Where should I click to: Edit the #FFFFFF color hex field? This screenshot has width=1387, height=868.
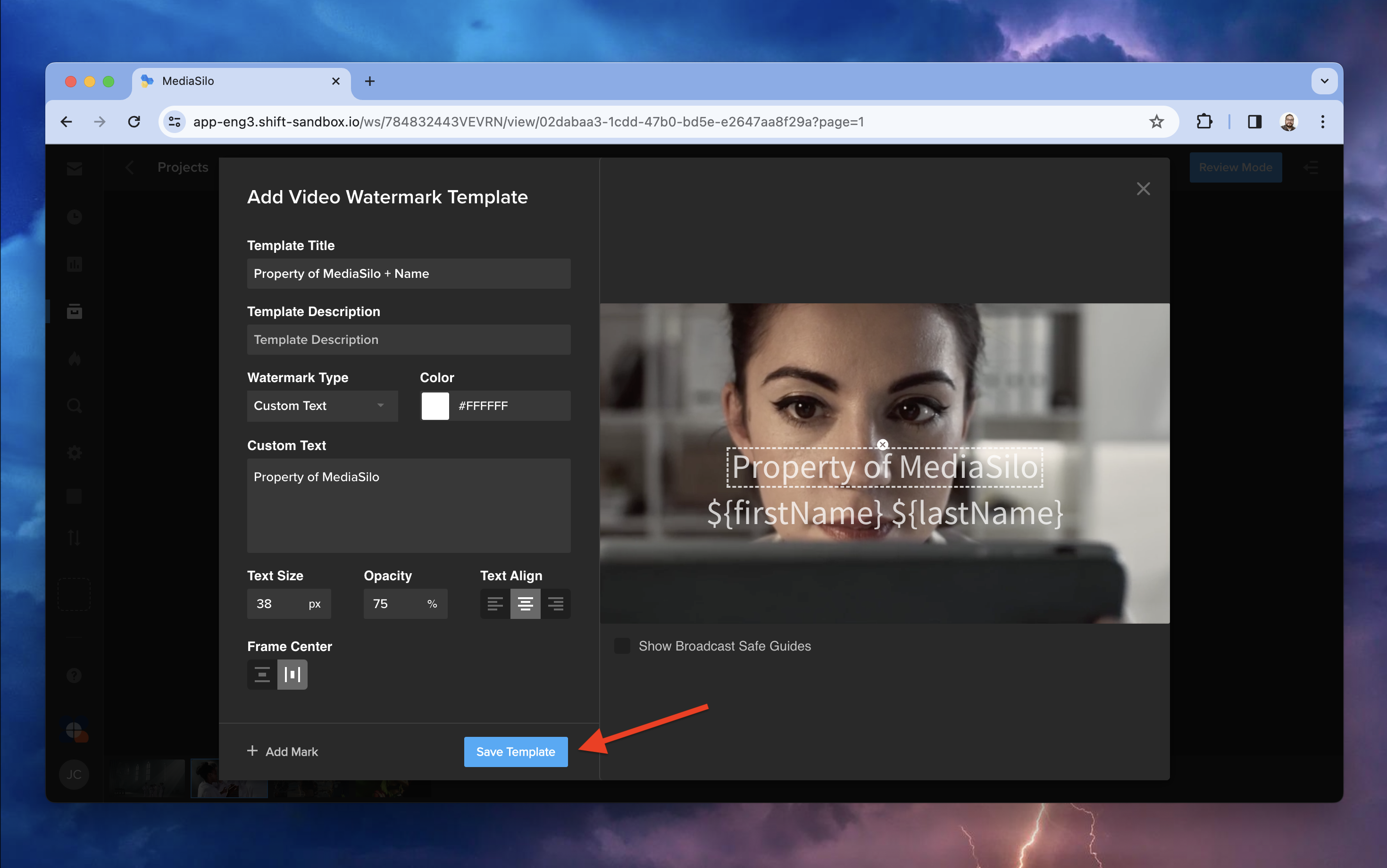pyautogui.click(x=510, y=406)
